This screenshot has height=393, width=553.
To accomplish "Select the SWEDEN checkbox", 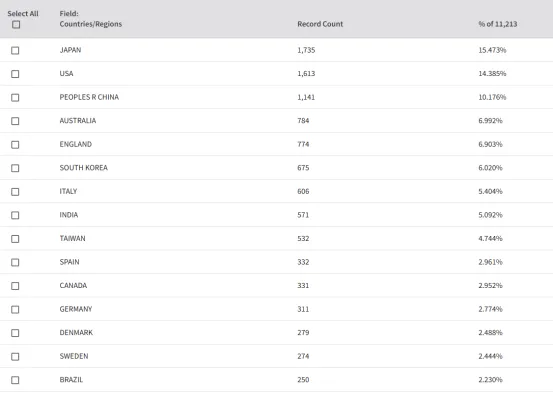I will click(x=15, y=357).
